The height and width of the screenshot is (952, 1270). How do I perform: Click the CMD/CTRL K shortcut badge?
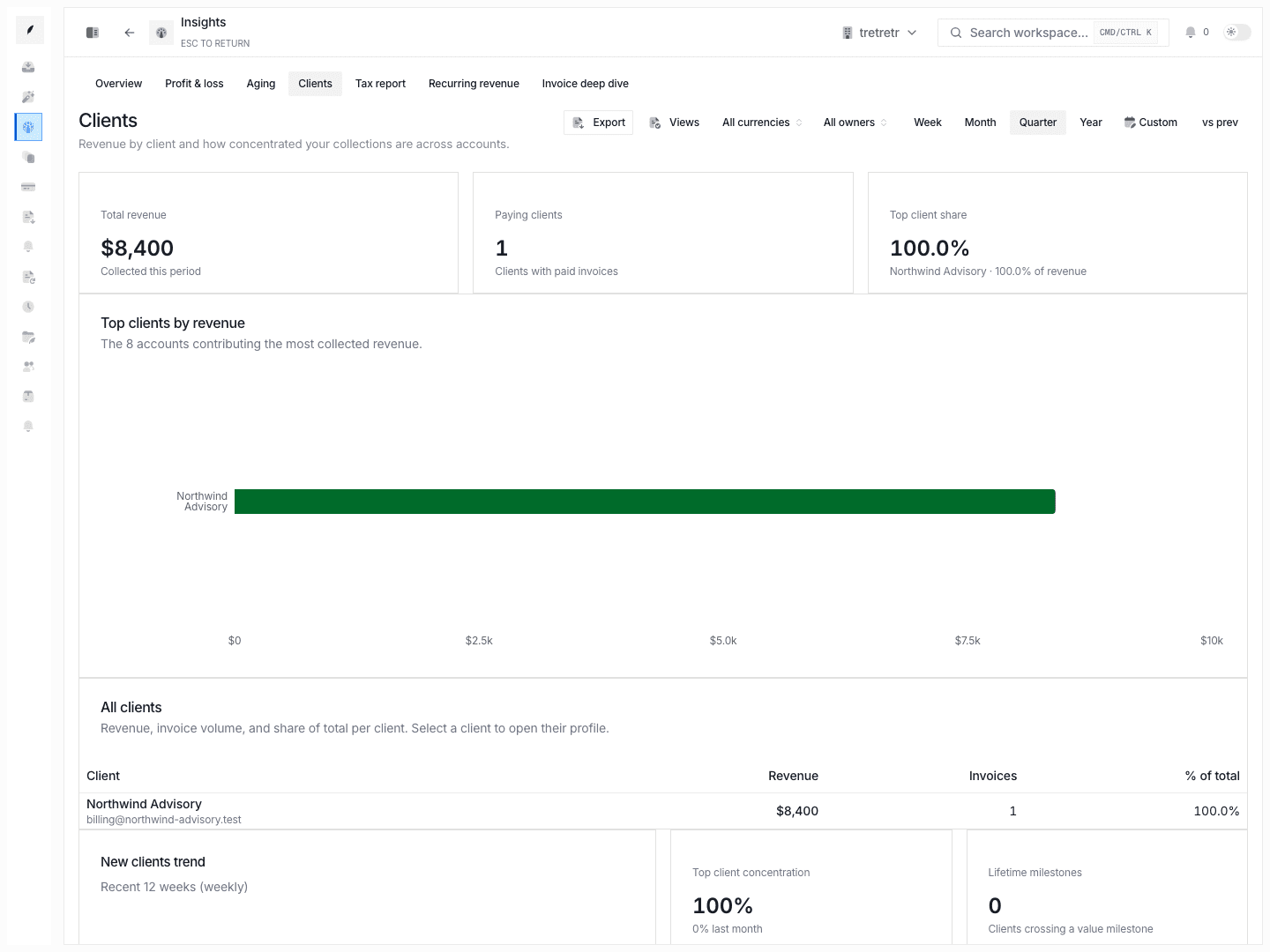pos(1125,33)
